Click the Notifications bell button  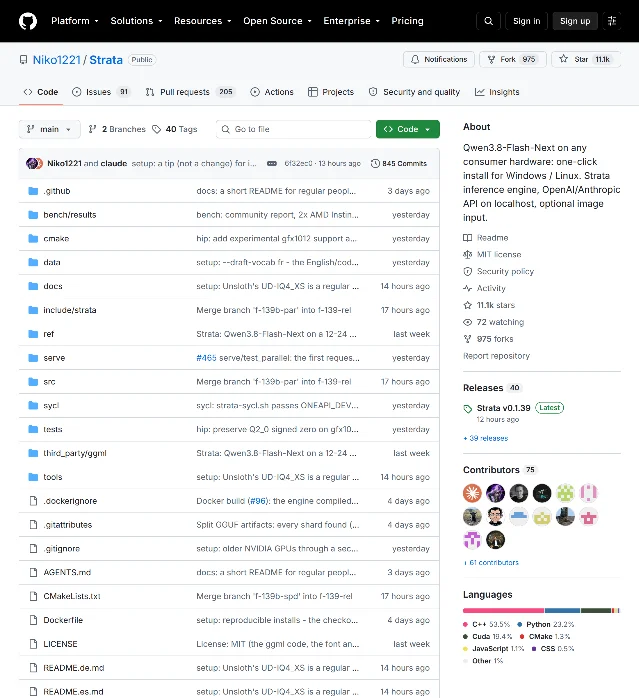[x=439, y=59]
